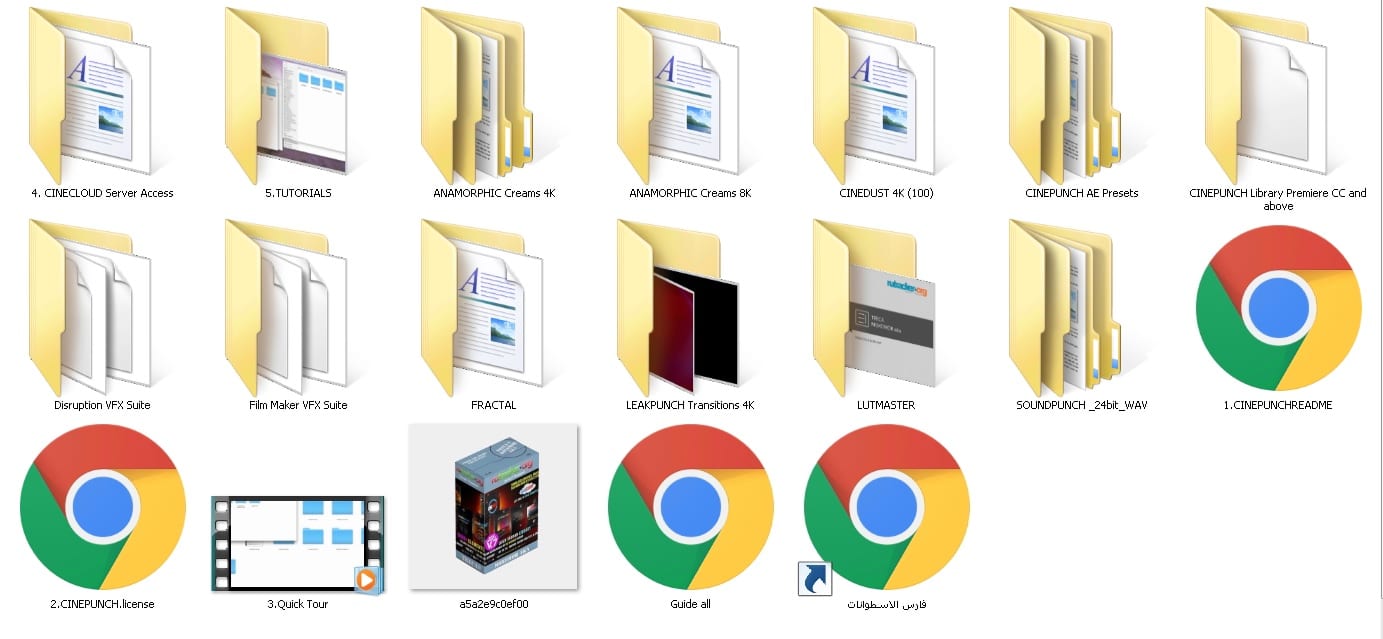Click the "CINEPUNCH Library Premiere CC and above" name
Image resolution: width=1383 pixels, height=639 pixels.
click(x=1278, y=199)
